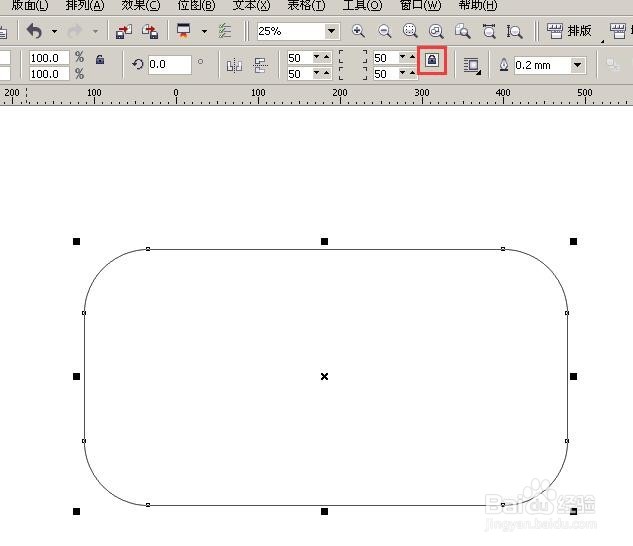Click the Mirror Horizontally icon
633x546 pixels.
tap(234, 65)
